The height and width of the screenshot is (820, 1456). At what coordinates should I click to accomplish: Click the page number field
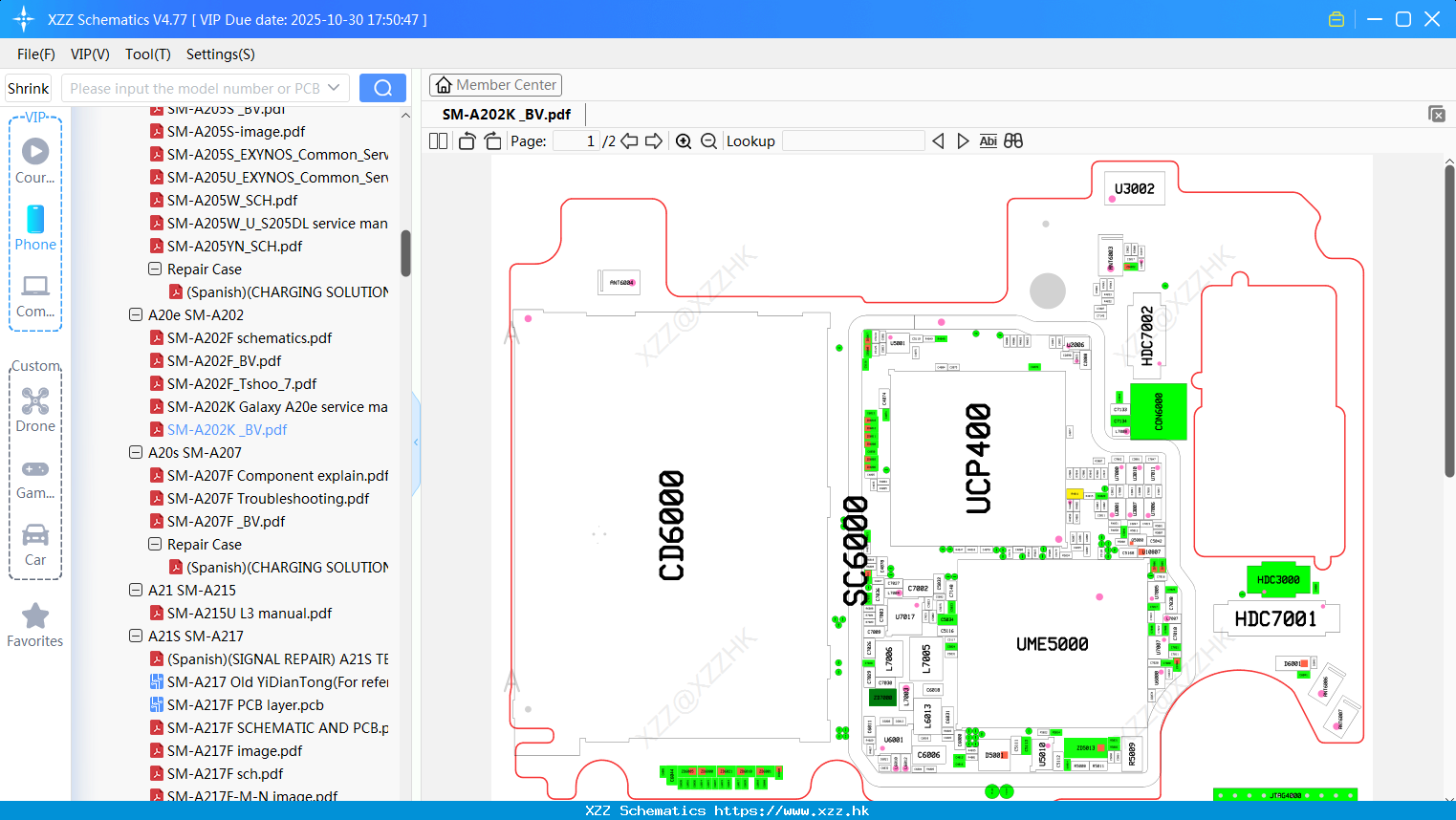(576, 140)
